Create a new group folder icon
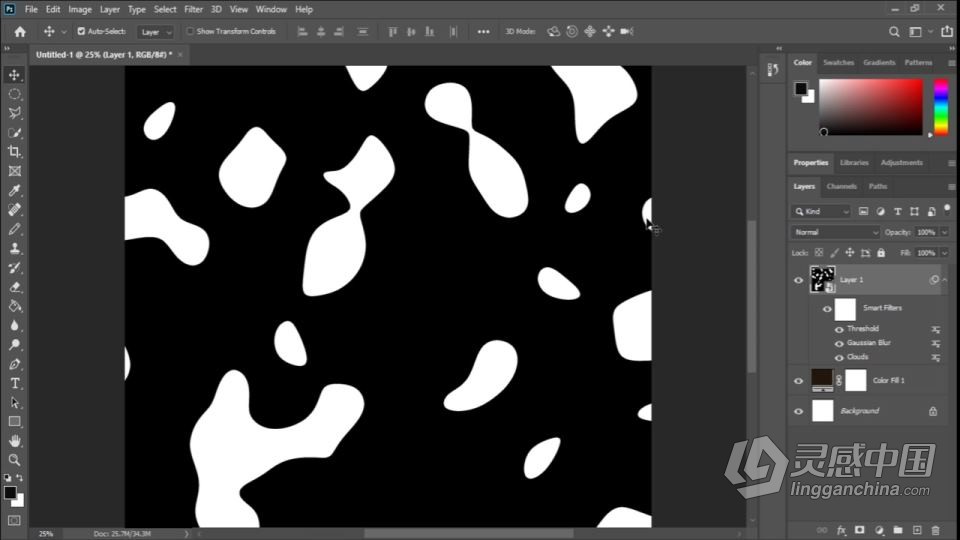 point(898,530)
